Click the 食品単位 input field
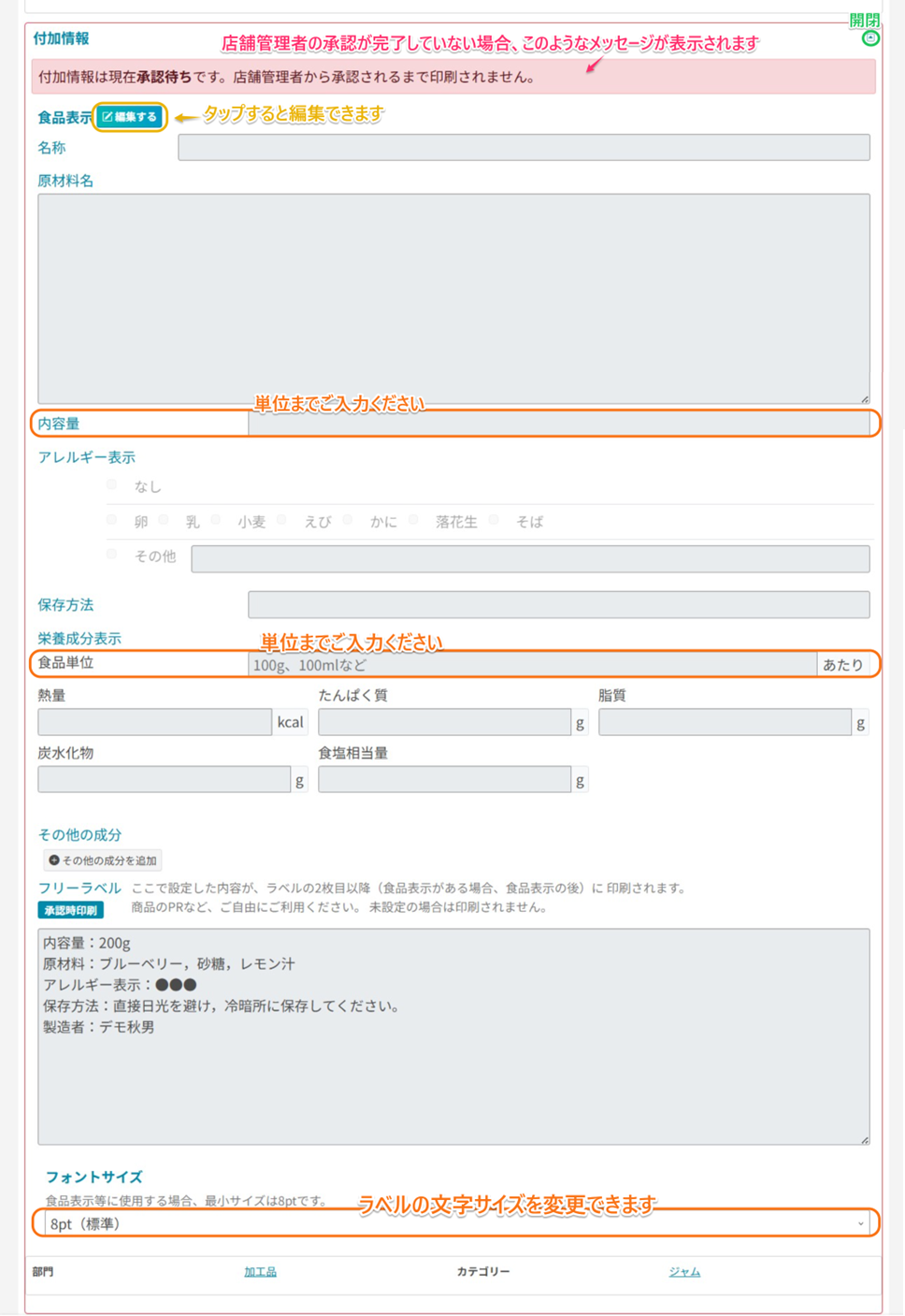Image resolution: width=905 pixels, height=1316 pixels. [533, 665]
